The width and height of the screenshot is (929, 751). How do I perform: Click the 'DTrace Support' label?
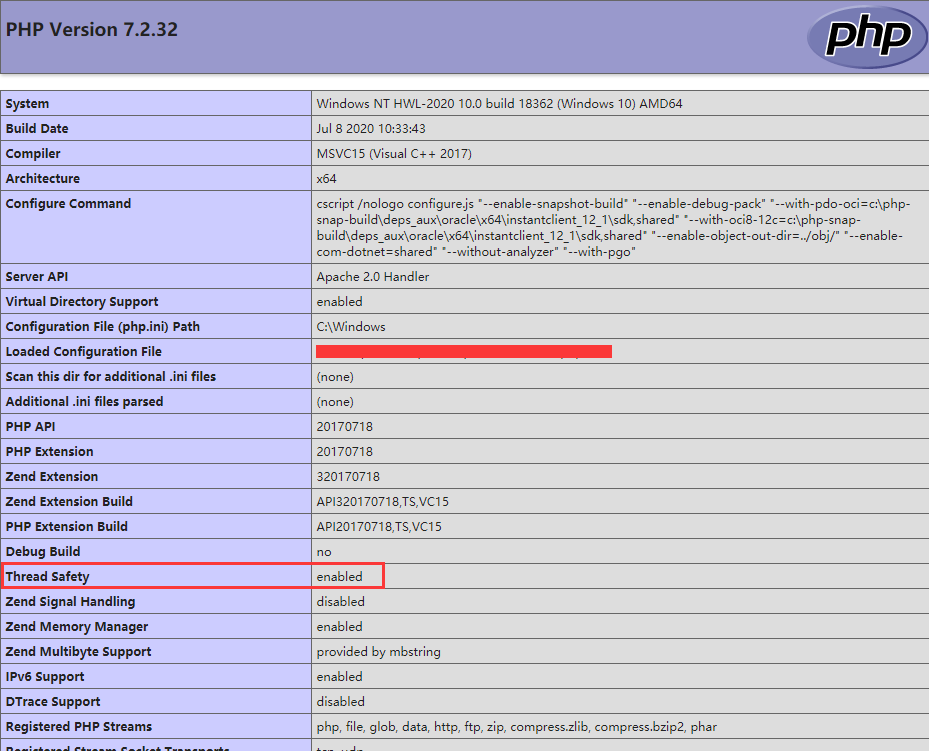pos(53,701)
